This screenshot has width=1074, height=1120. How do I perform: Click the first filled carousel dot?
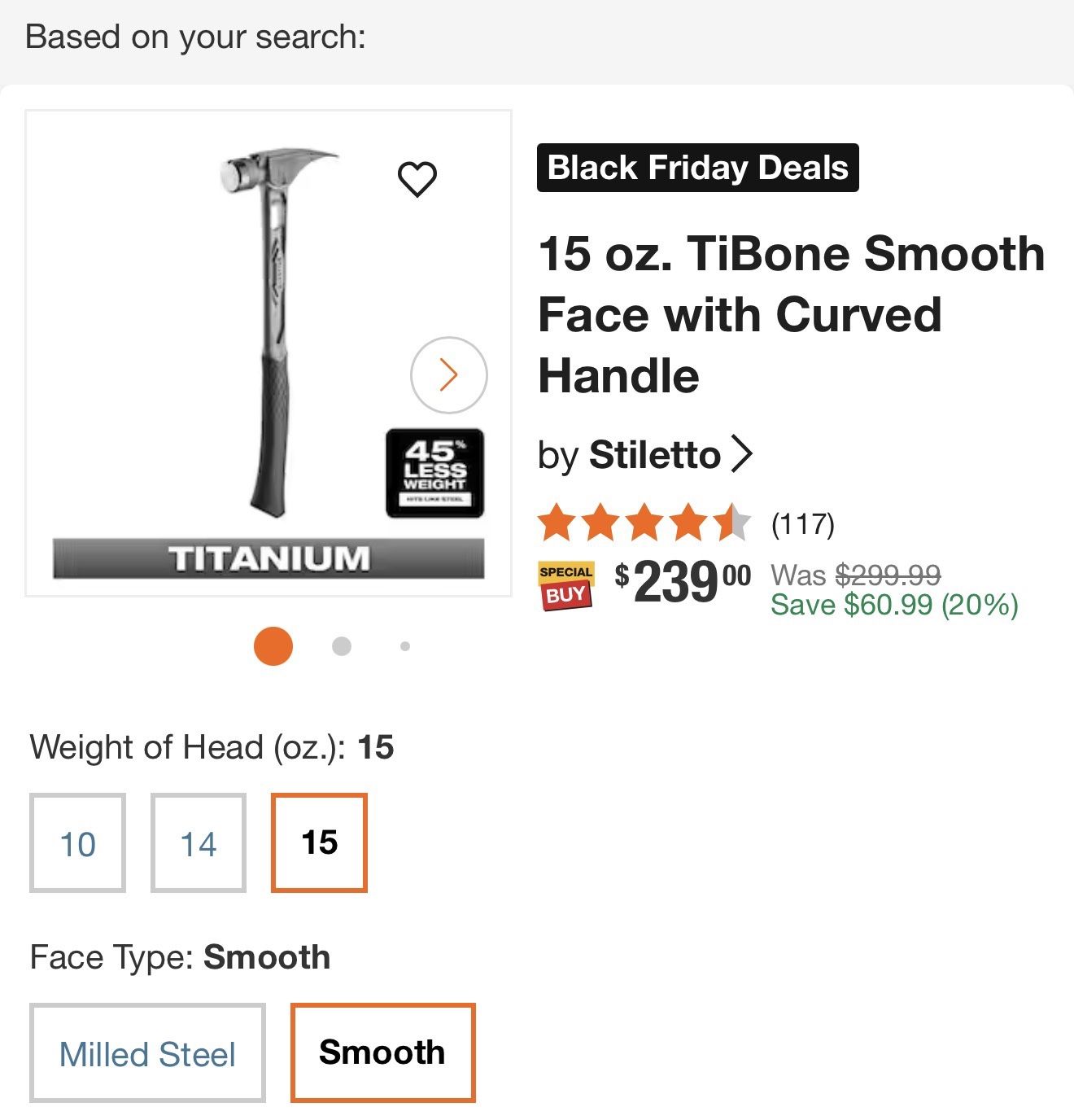pos(273,645)
